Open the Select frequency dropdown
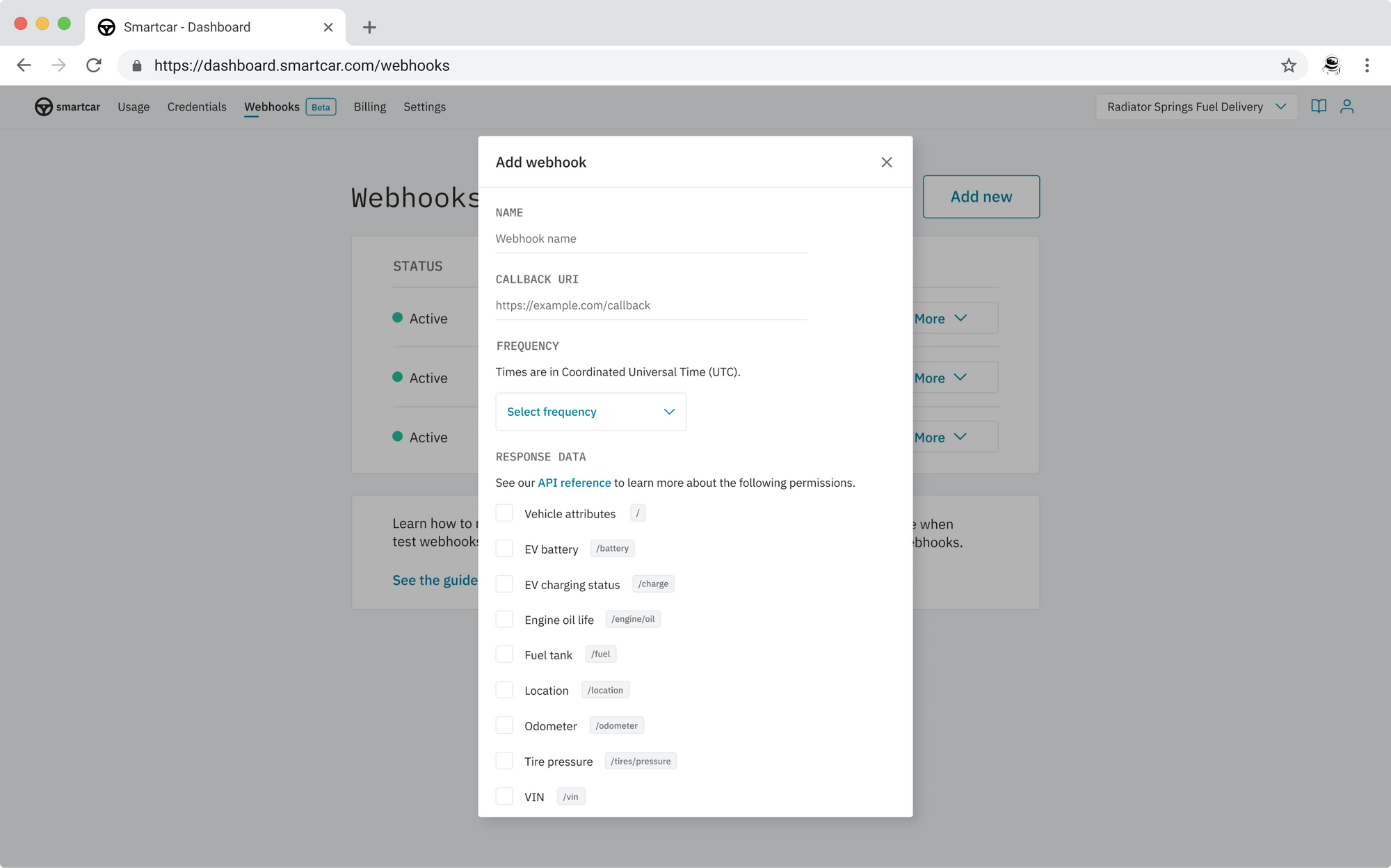1391x868 pixels. tap(590, 411)
